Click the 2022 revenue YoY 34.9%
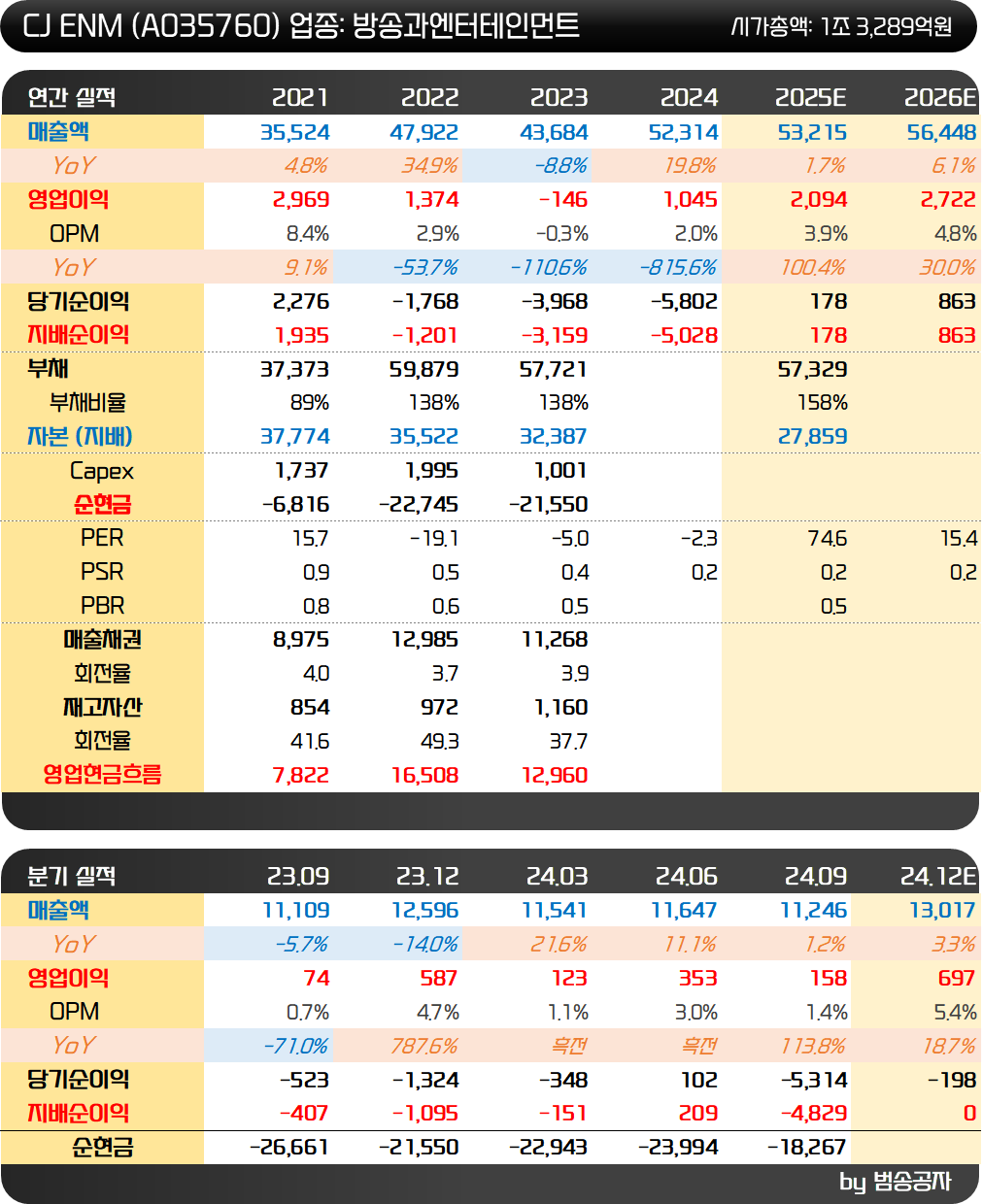The width and height of the screenshot is (982, 1204). click(430, 166)
